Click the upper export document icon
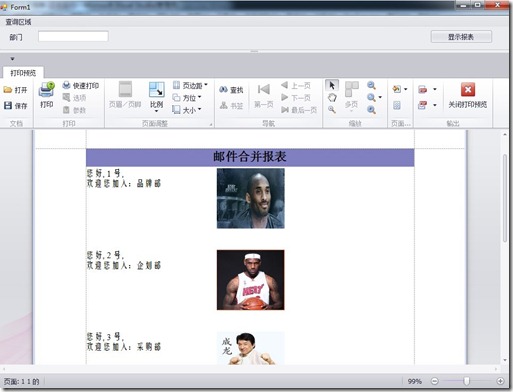This screenshot has height=392, width=513. (423, 89)
